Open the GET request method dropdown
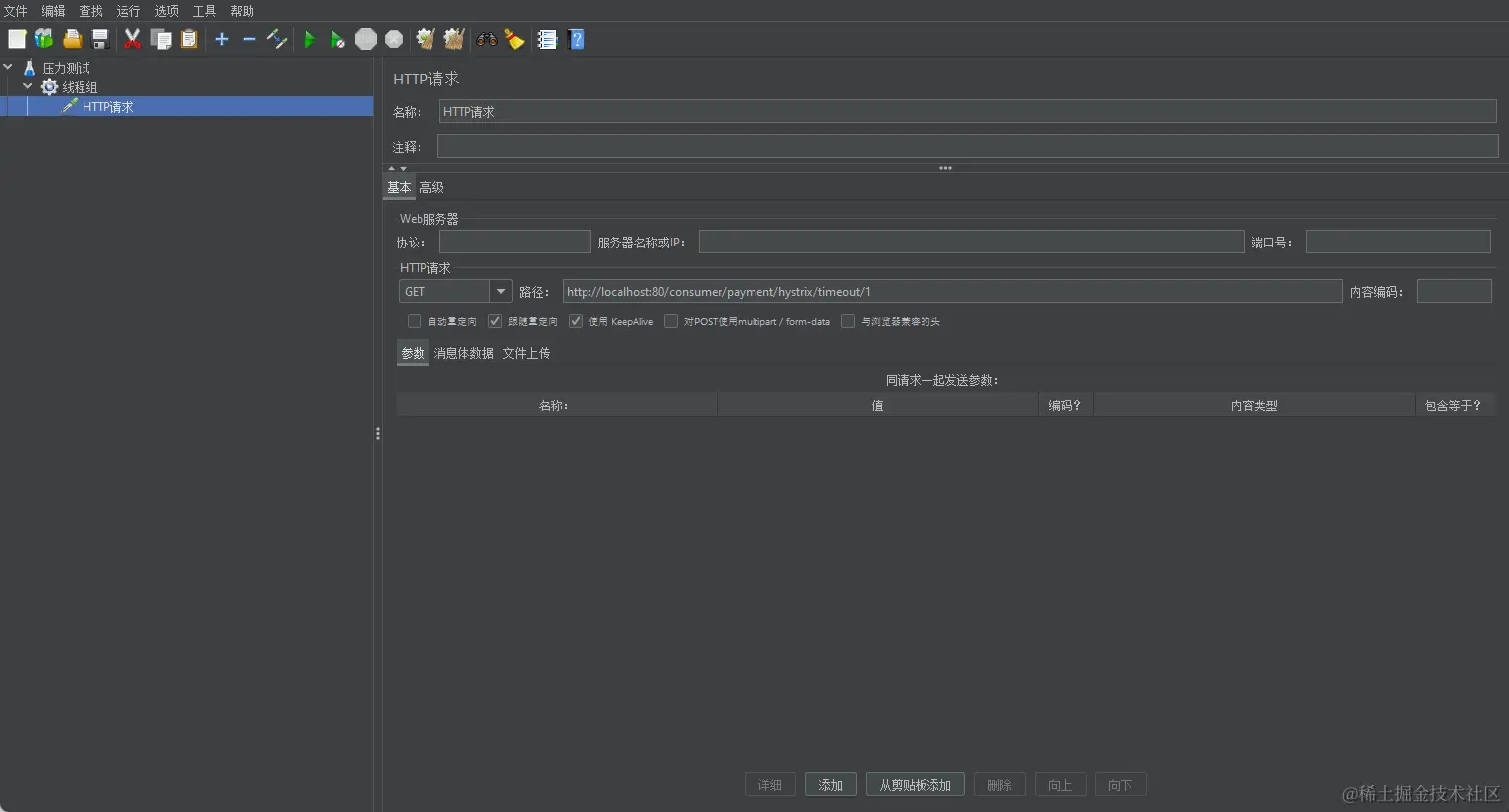The width and height of the screenshot is (1509, 812). 501,291
